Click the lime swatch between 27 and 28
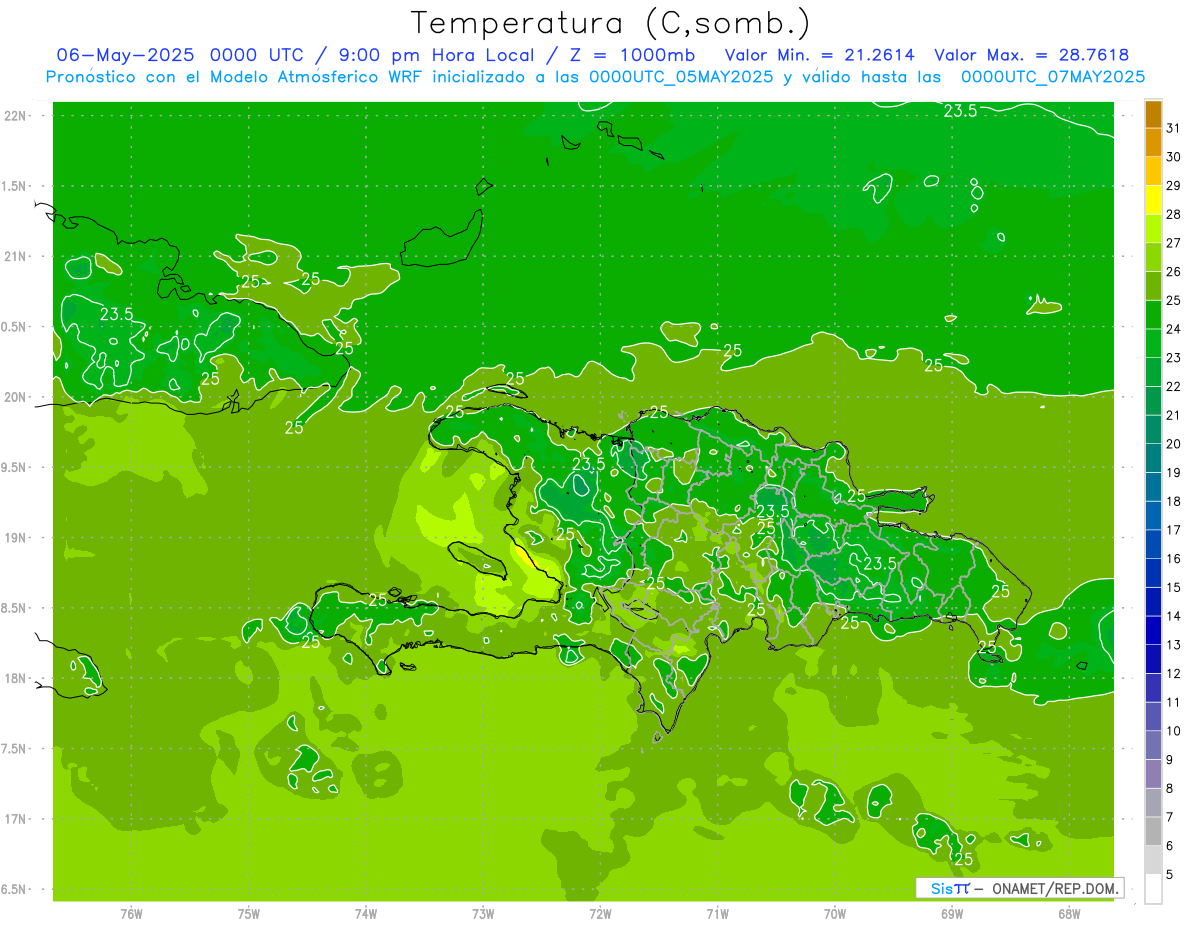 pos(1153,228)
